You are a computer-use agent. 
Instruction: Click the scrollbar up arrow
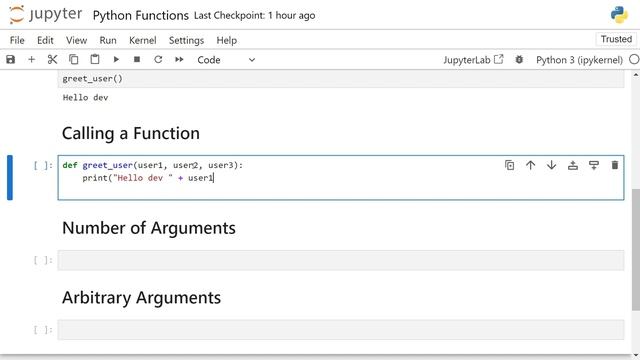(x=636, y=75)
